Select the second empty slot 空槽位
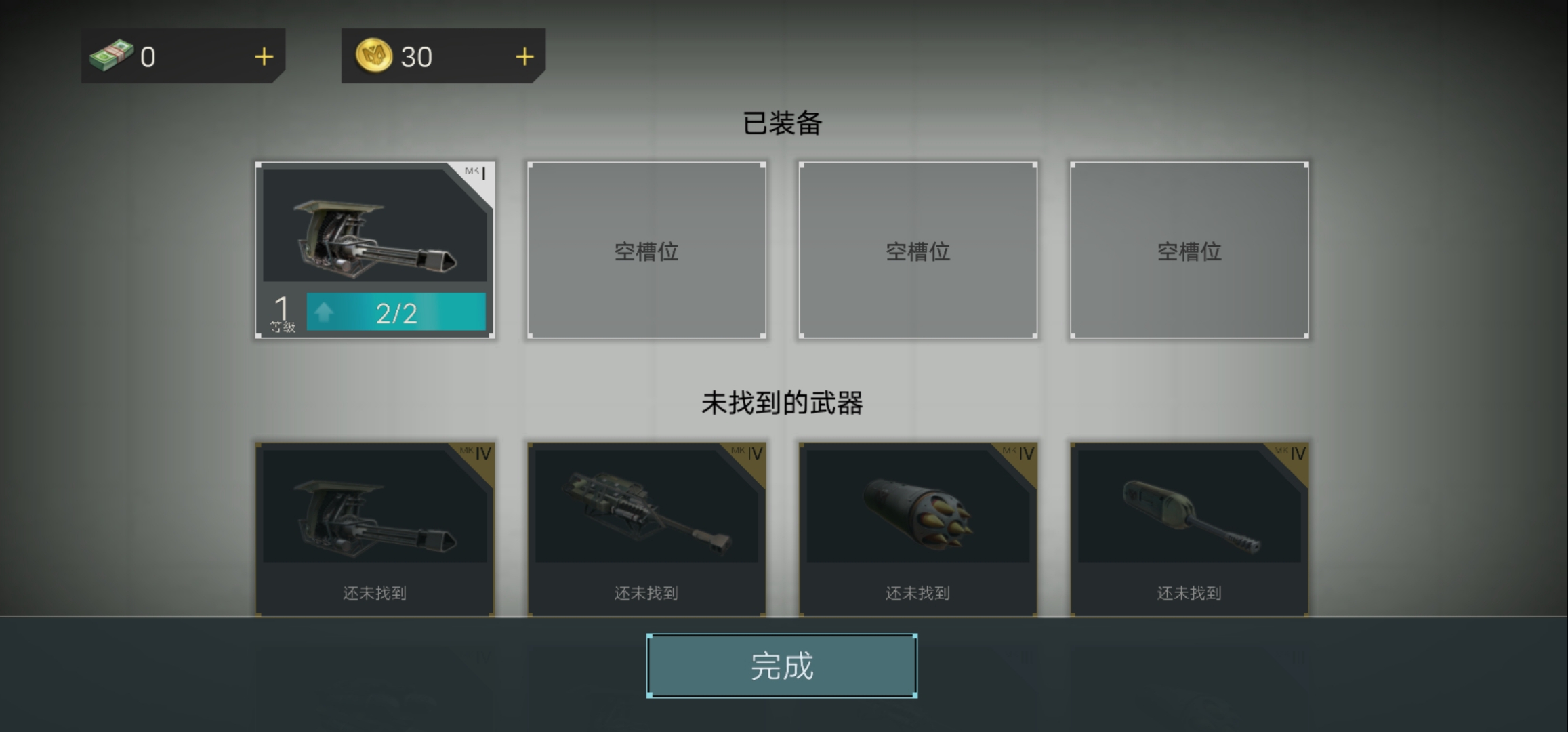 coord(646,250)
